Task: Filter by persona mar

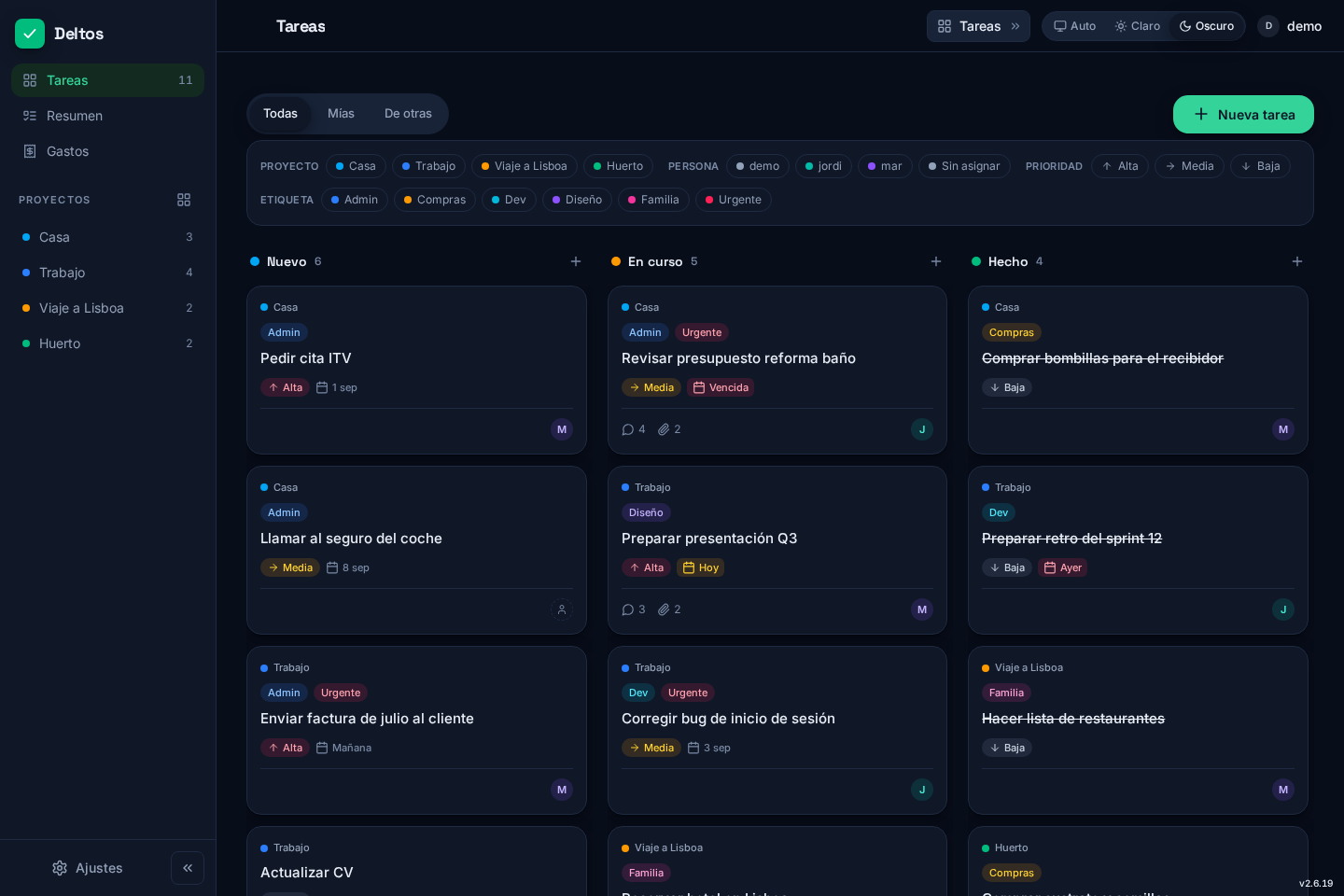Action: click(x=885, y=166)
